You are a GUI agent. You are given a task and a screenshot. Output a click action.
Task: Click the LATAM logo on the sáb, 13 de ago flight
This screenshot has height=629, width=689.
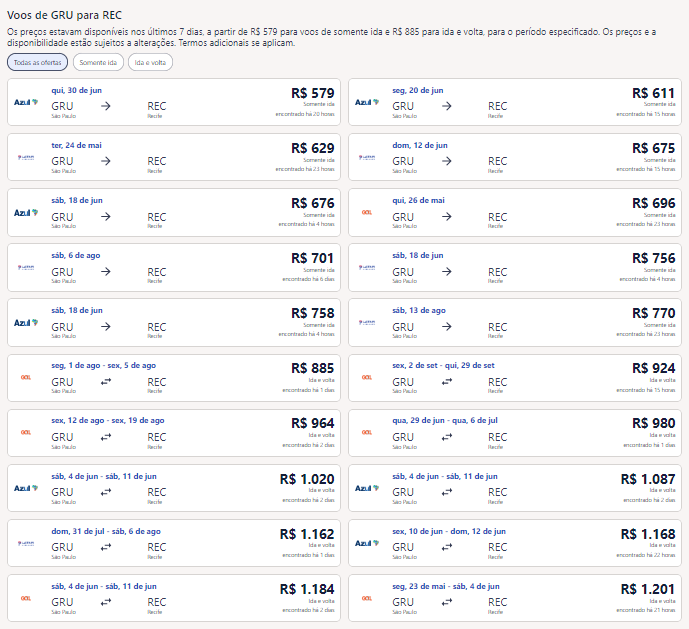367,322
